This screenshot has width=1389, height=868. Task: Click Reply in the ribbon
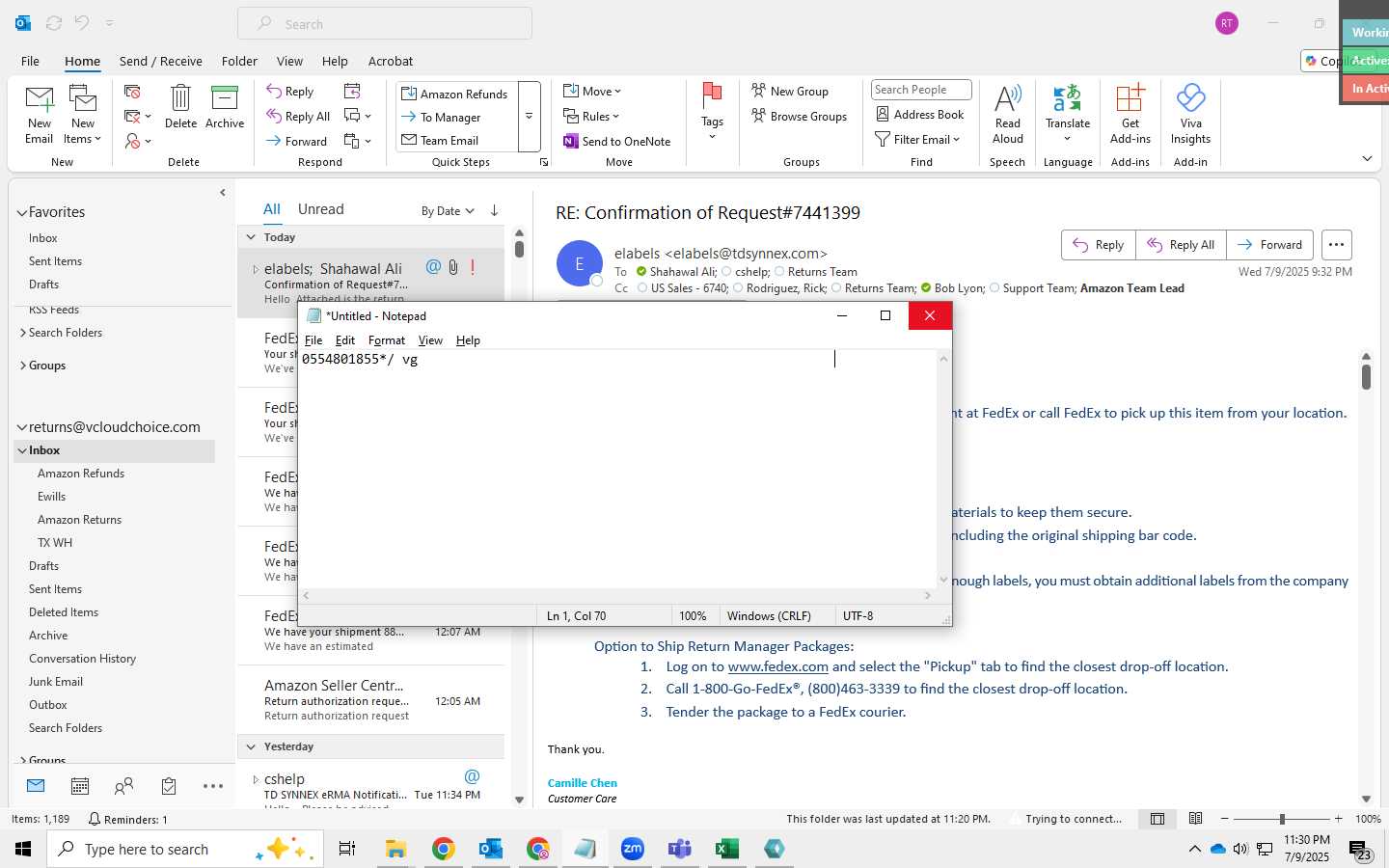click(x=290, y=92)
